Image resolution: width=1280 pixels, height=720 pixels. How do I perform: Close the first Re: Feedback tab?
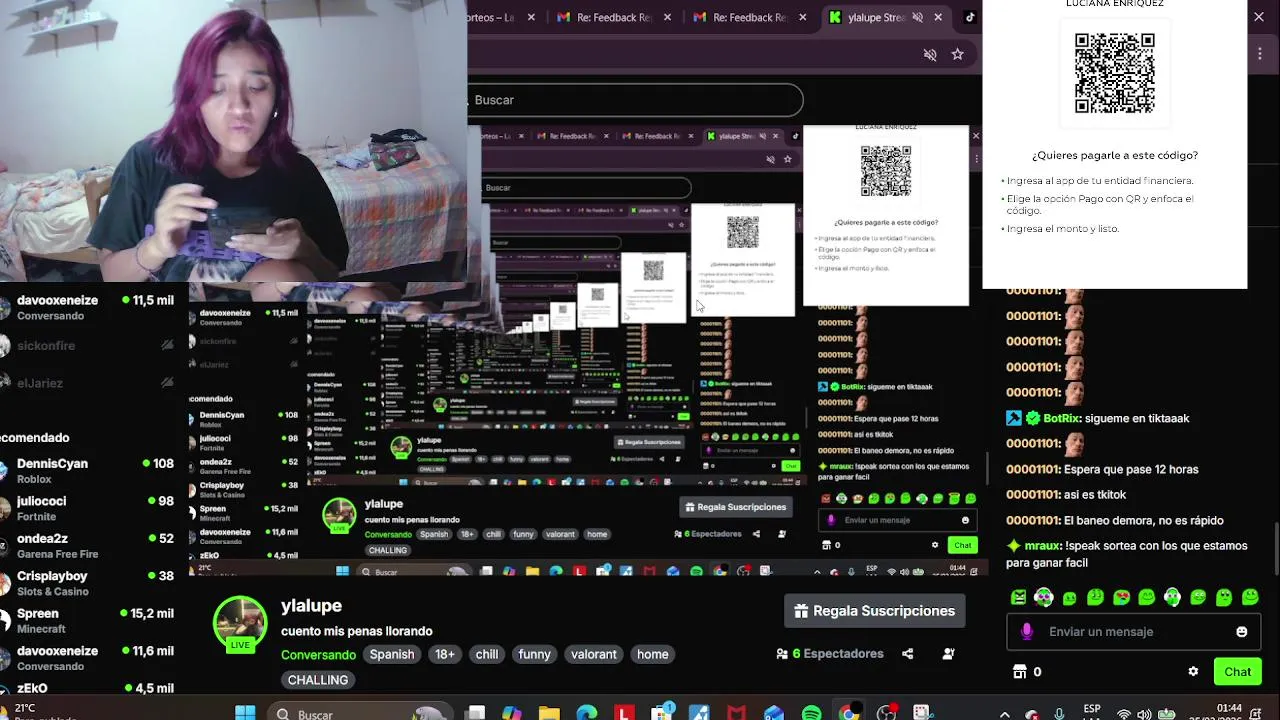(667, 17)
